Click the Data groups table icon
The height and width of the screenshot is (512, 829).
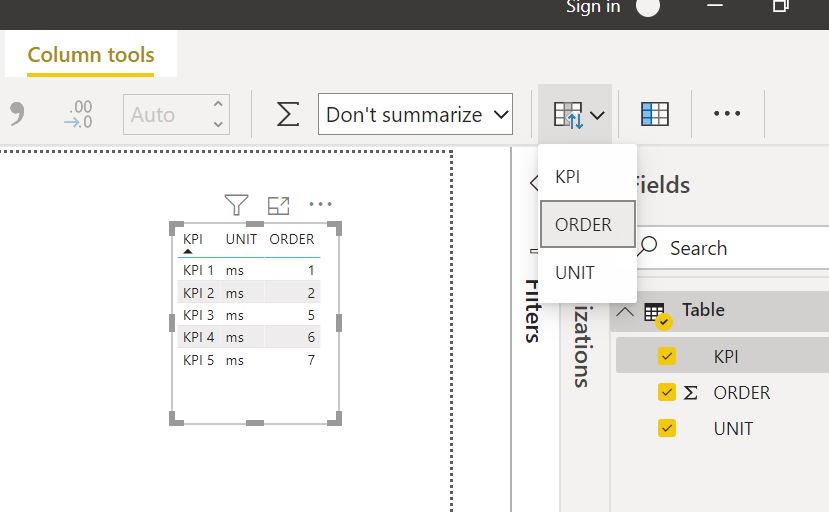click(x=655, y=114)
